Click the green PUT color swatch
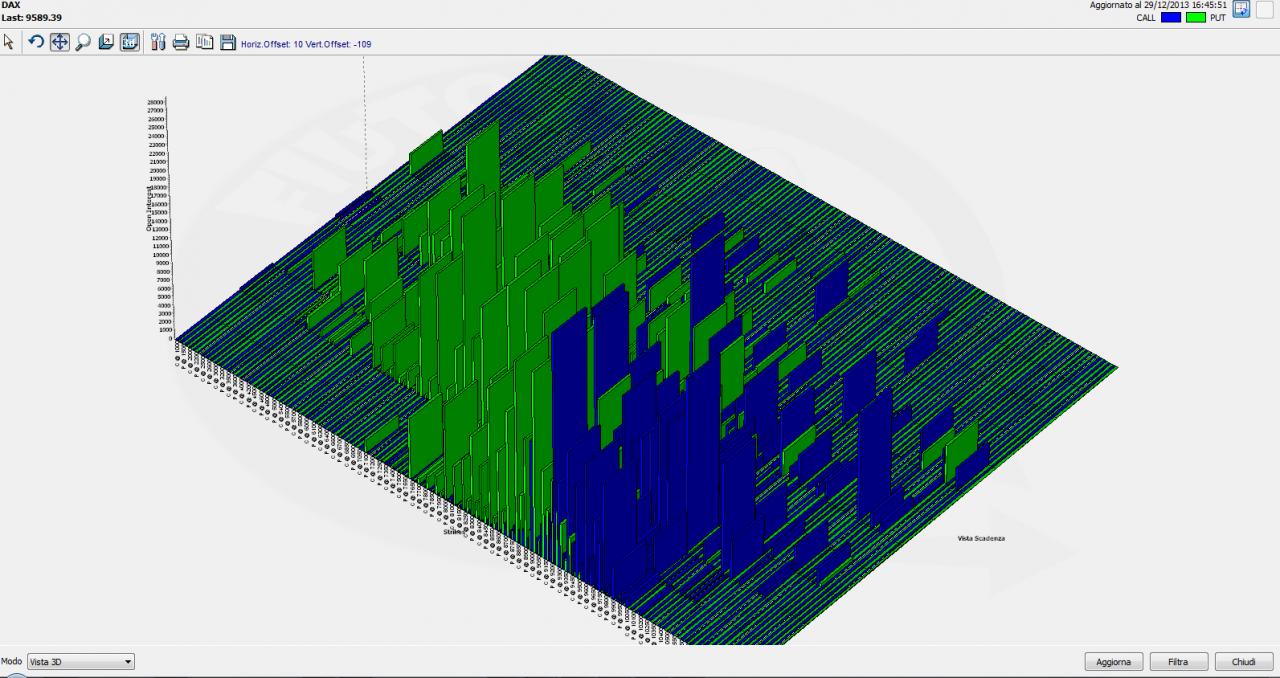 [1196, 17]
